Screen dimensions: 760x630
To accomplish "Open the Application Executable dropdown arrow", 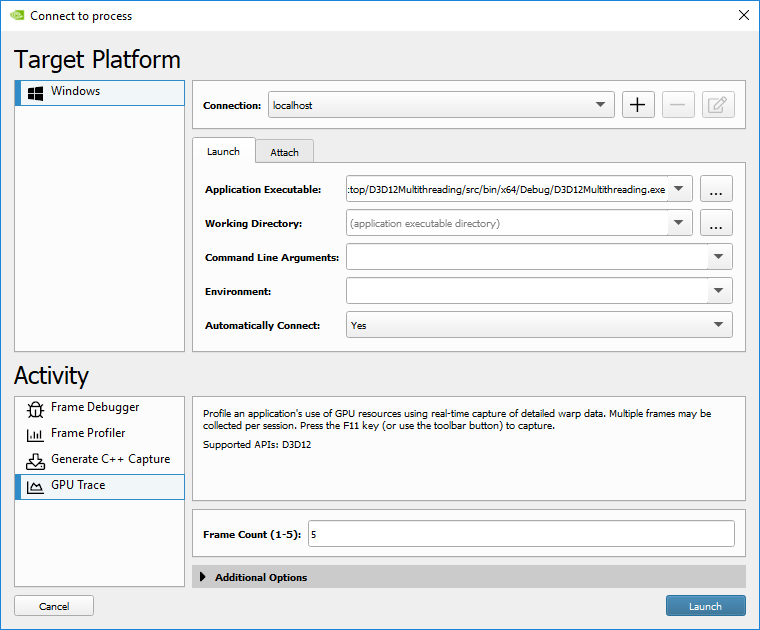I will 680,189.
